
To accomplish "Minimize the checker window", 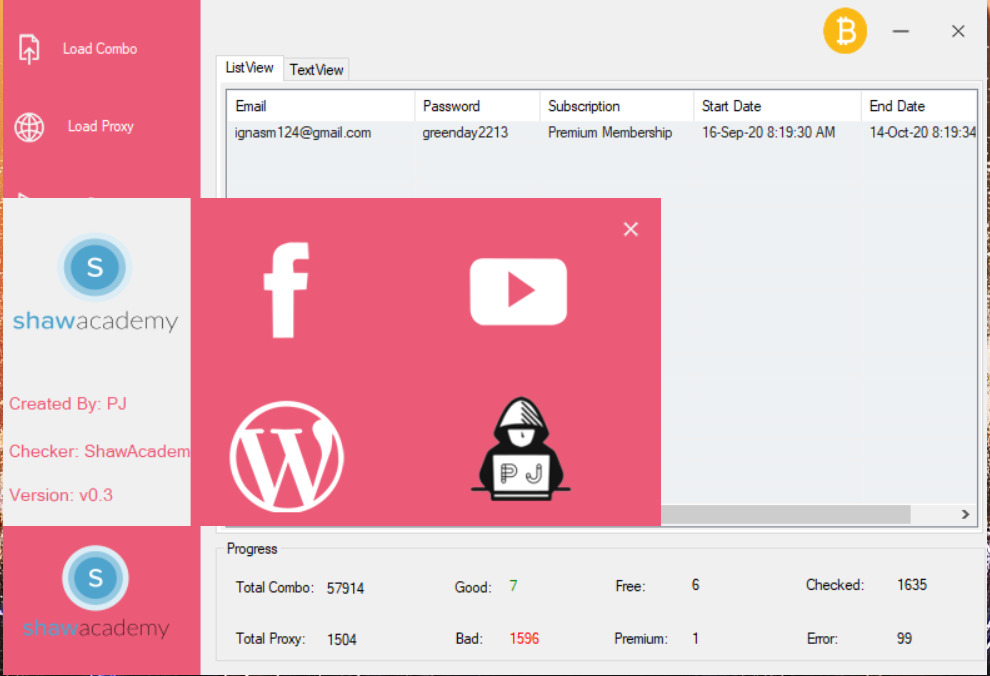I will tap(901, 31).
